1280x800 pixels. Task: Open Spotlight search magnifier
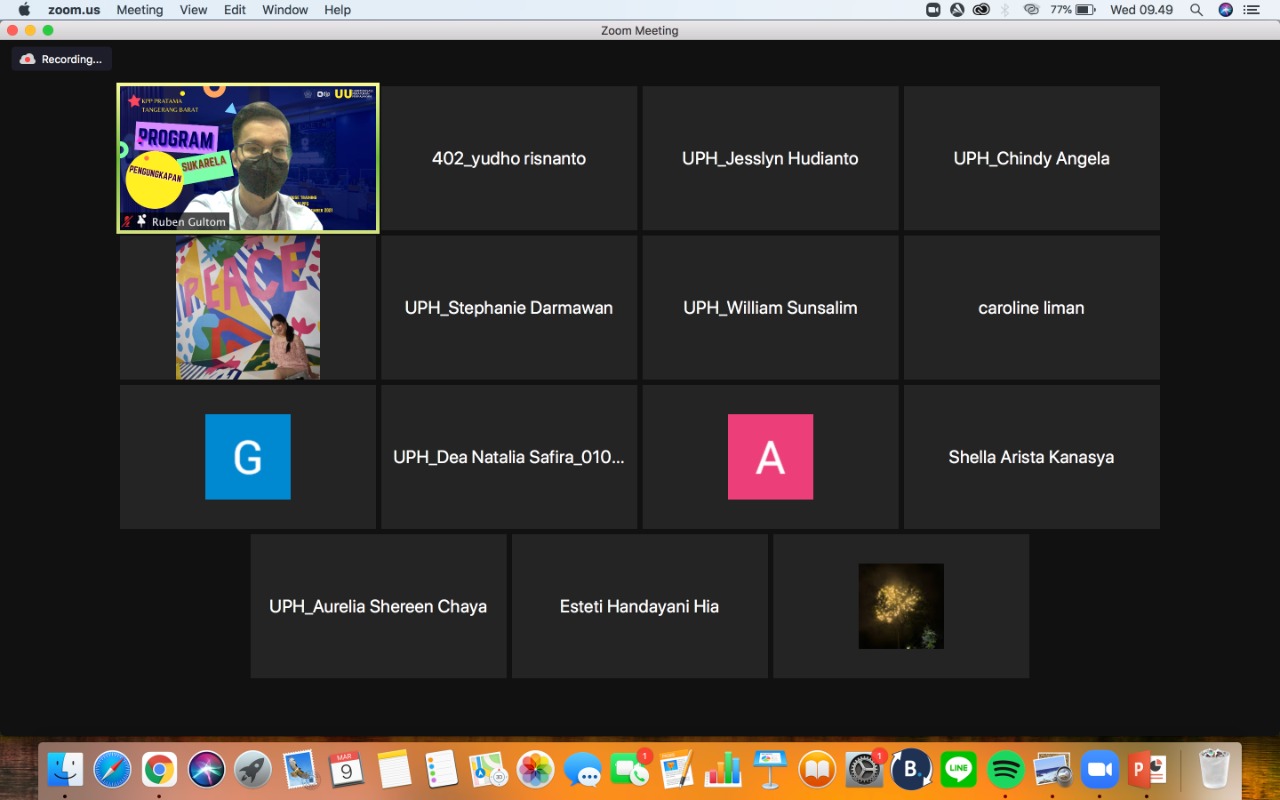(x=1196, y=10)
